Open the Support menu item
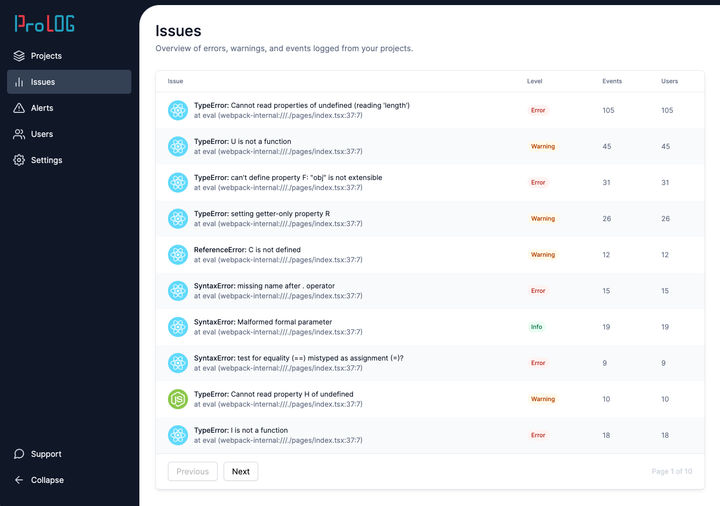The height and width of the screenshot is (506, 720). pyautogui.click(x=46, y=454)
